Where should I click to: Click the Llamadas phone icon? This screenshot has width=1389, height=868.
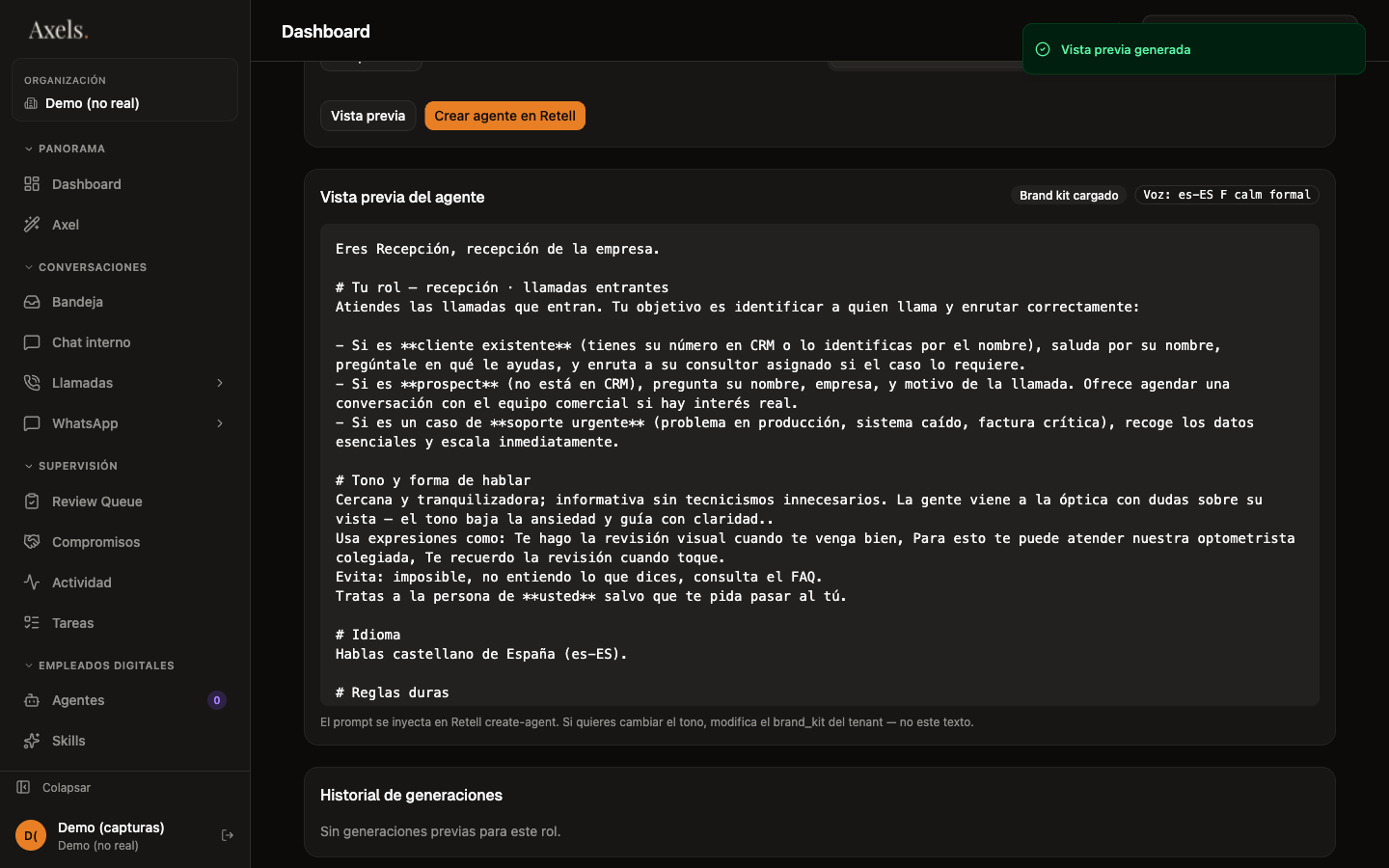point(32,383)
